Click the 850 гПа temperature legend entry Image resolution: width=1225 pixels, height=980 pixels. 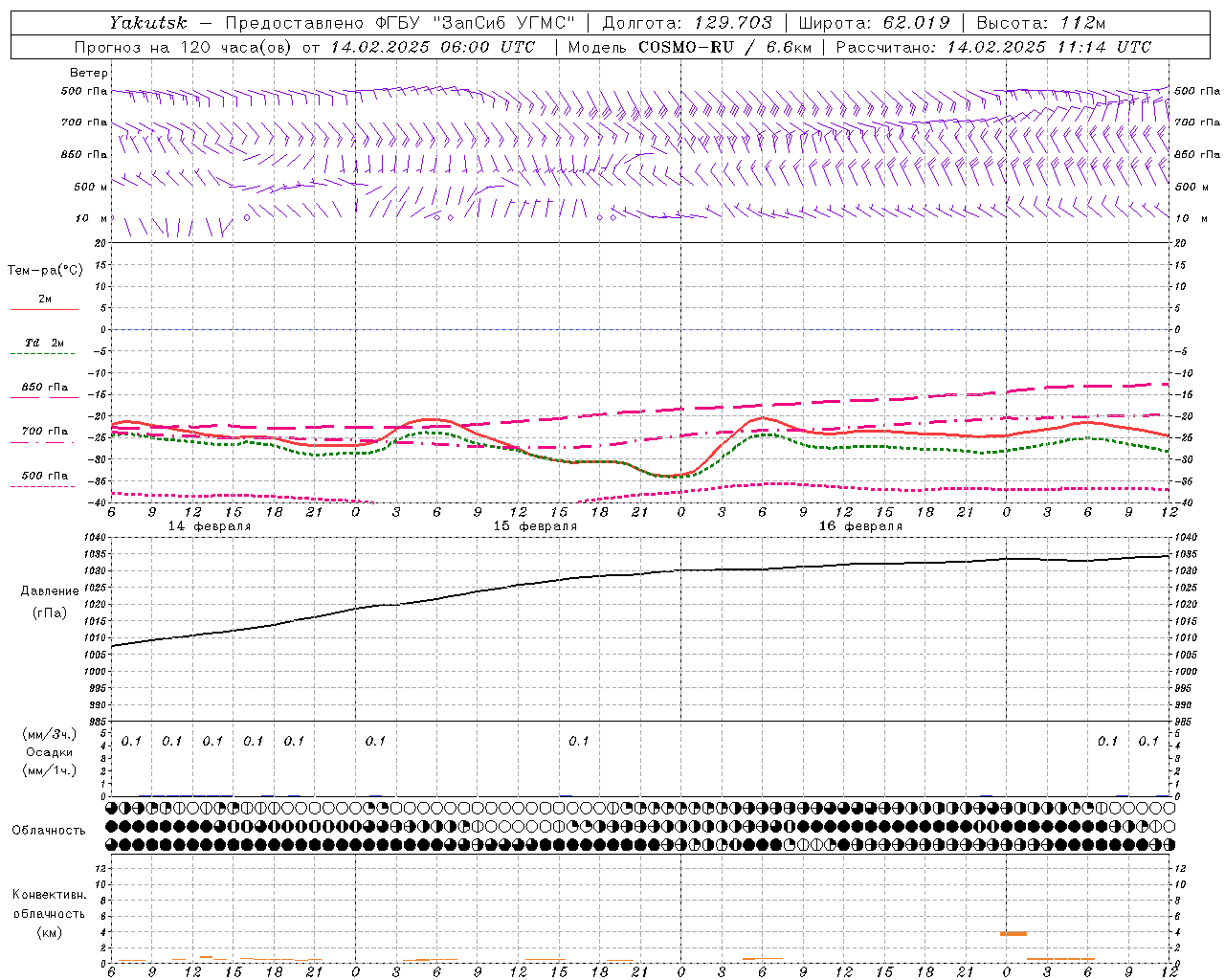(44, 387)
